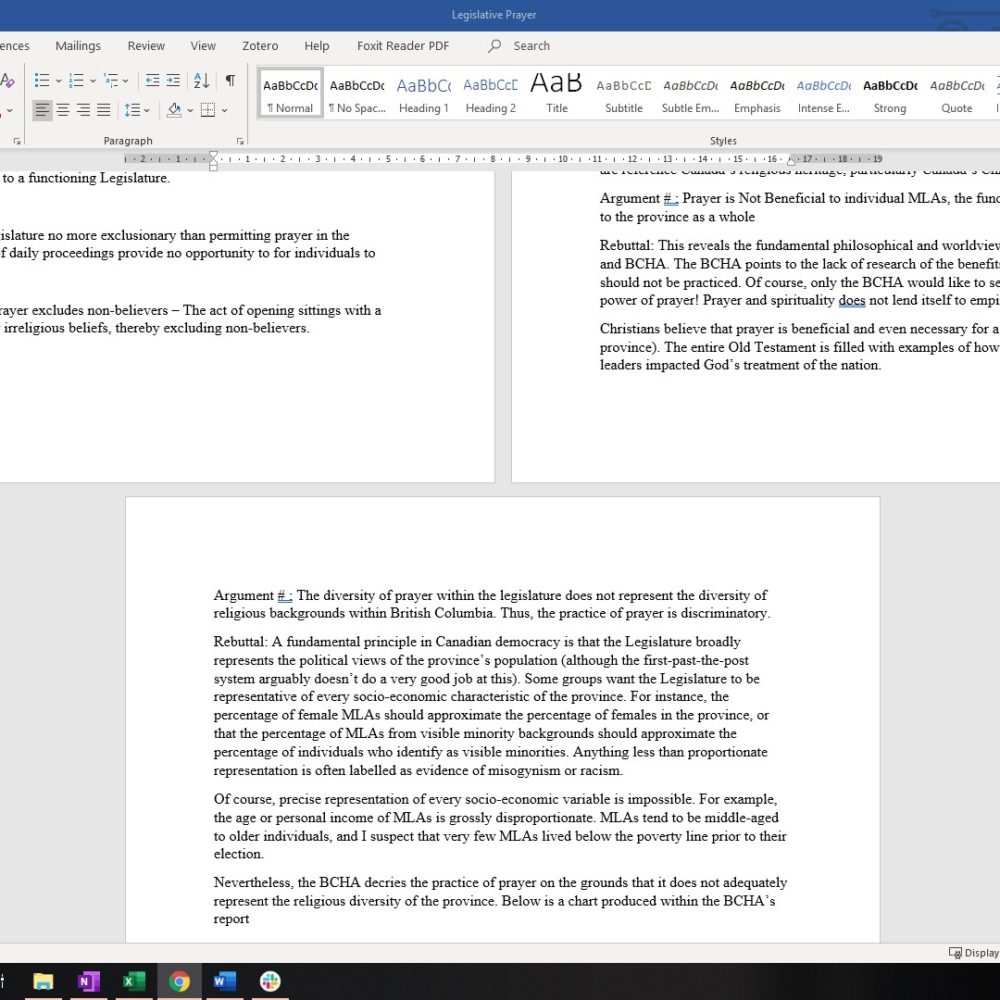Increase the paragraph indent
1000x1000 pixels.
173,80
